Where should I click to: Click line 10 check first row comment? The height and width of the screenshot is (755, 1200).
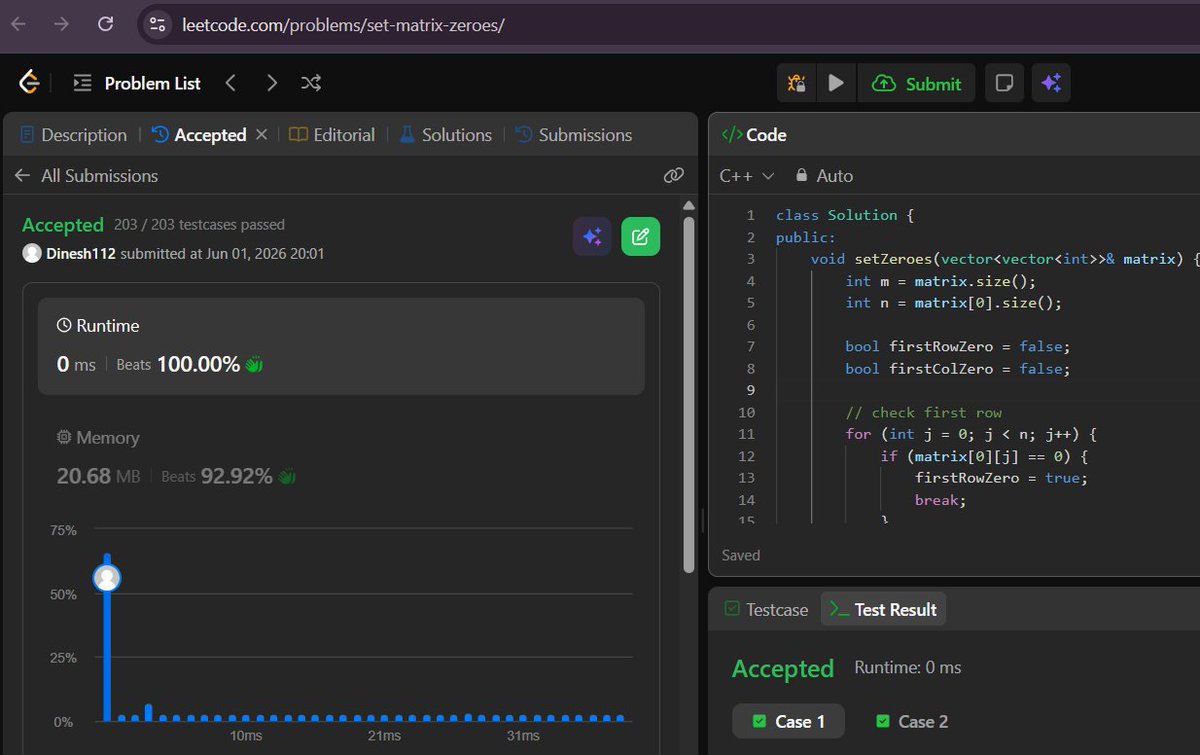[x=924, y=412]
